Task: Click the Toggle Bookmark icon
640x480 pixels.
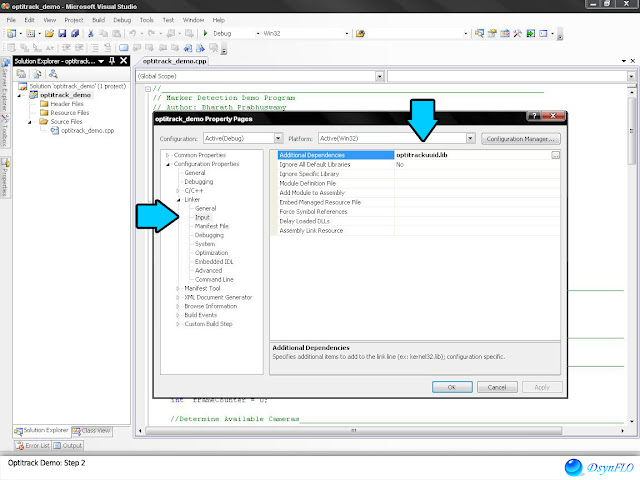Action: click(123, 48)
